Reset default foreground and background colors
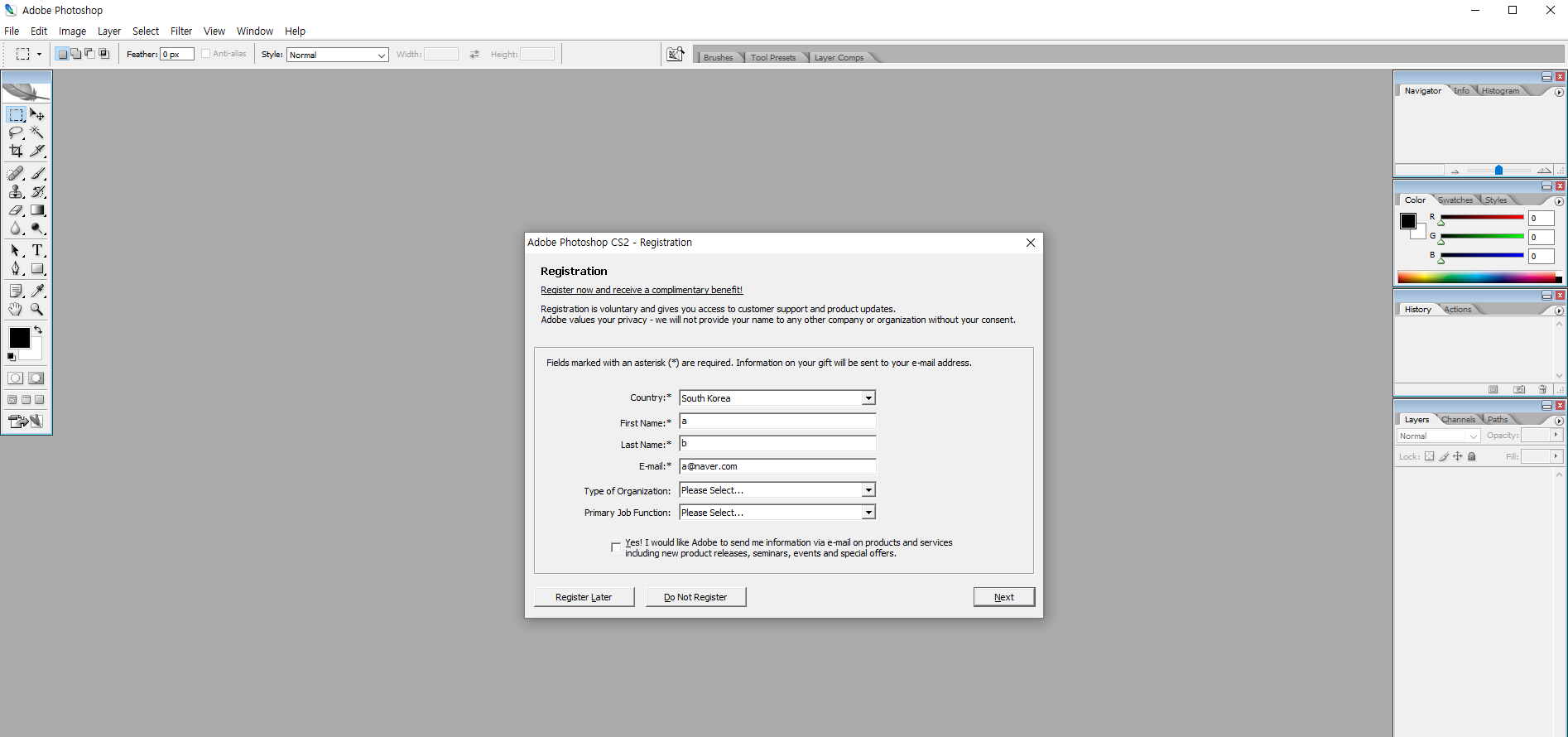Viewport: 1568px width, 737px height. click(12, 357)
